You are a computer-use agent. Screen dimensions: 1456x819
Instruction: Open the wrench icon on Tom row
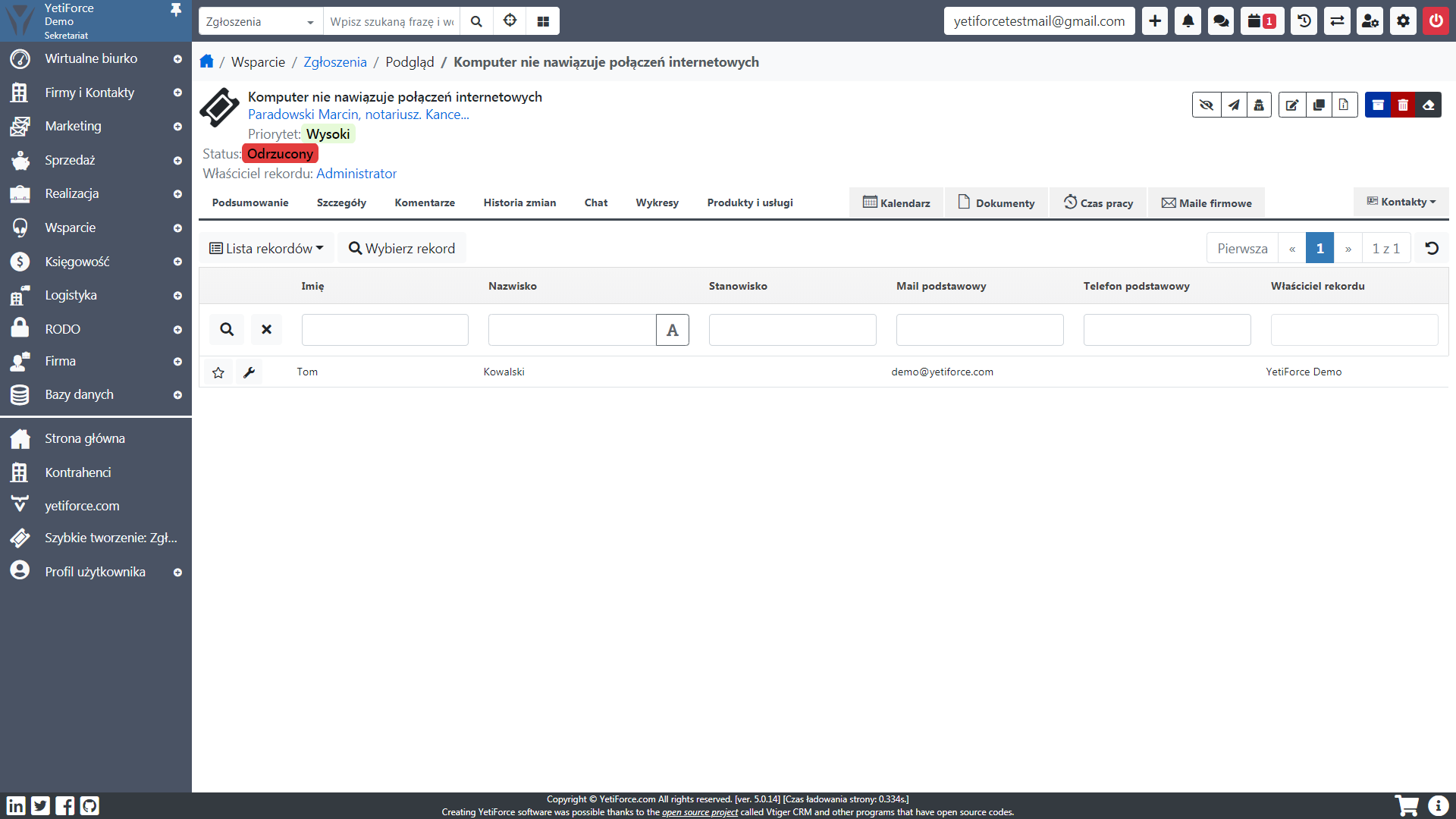click(x=249, y=372)
